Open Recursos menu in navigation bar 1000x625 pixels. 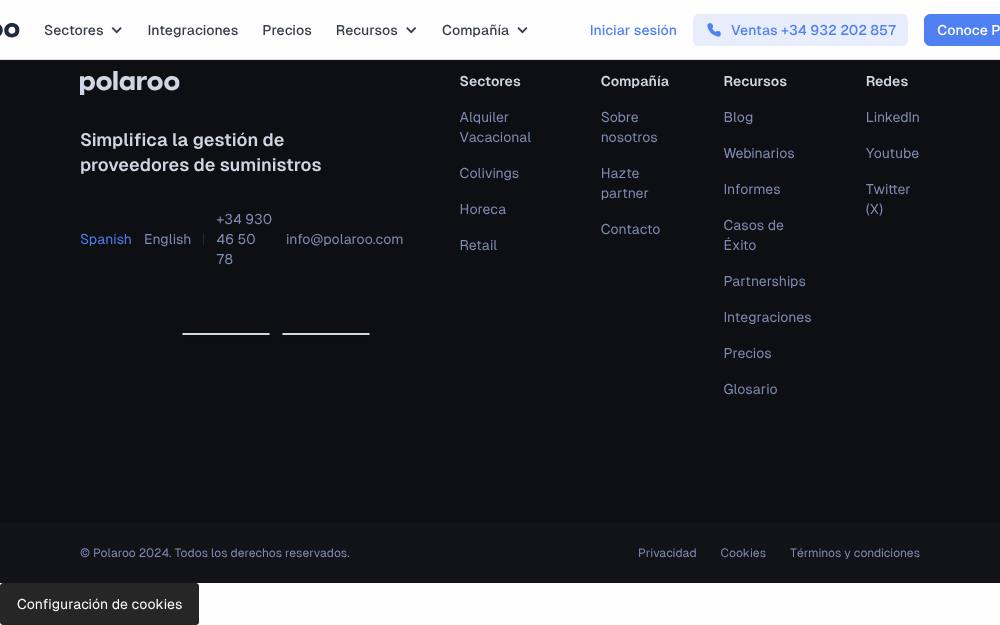376,30
